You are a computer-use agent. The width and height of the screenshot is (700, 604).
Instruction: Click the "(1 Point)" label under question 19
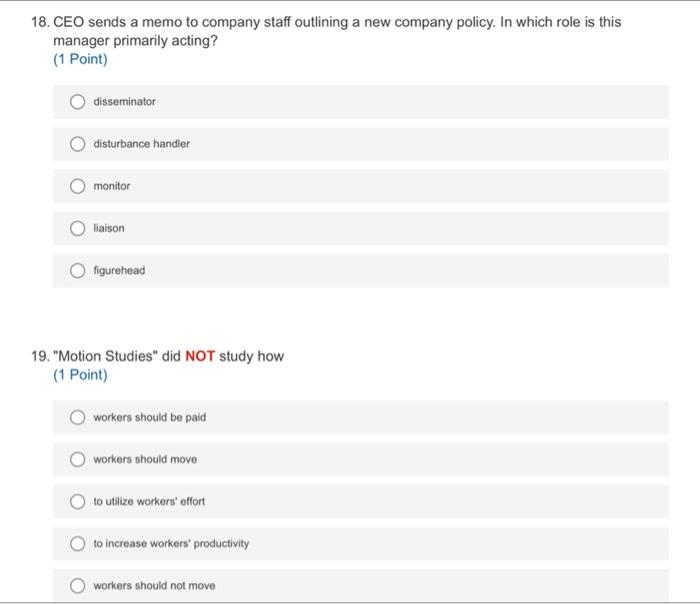80,375
